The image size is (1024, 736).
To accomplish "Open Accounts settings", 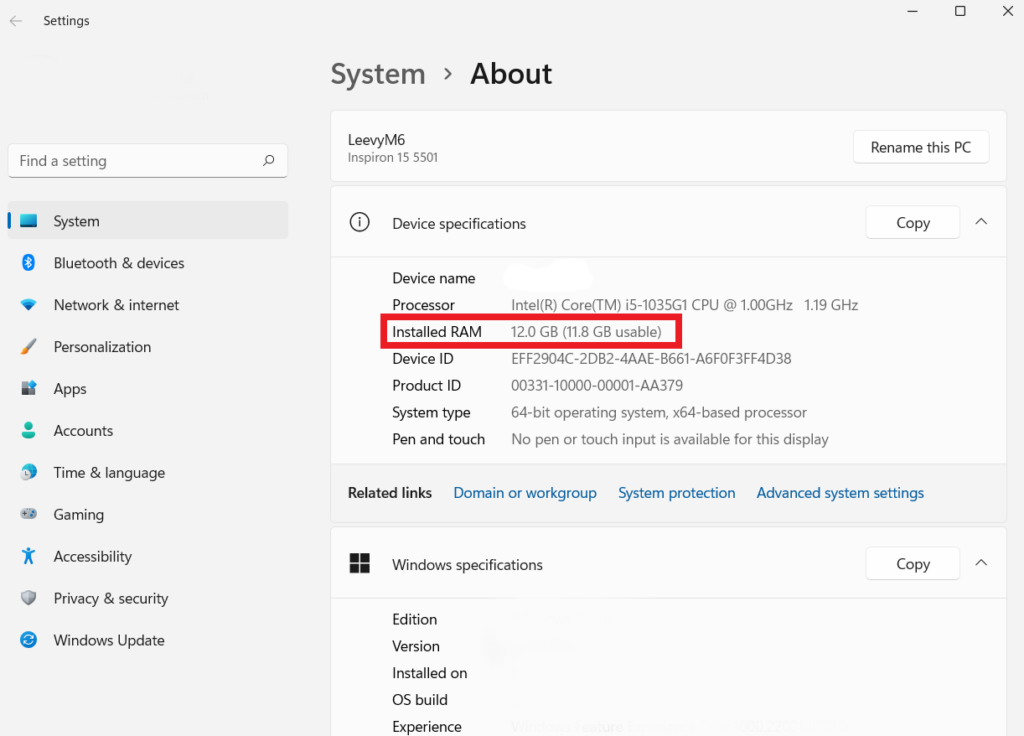I will (x=83, y=431).
